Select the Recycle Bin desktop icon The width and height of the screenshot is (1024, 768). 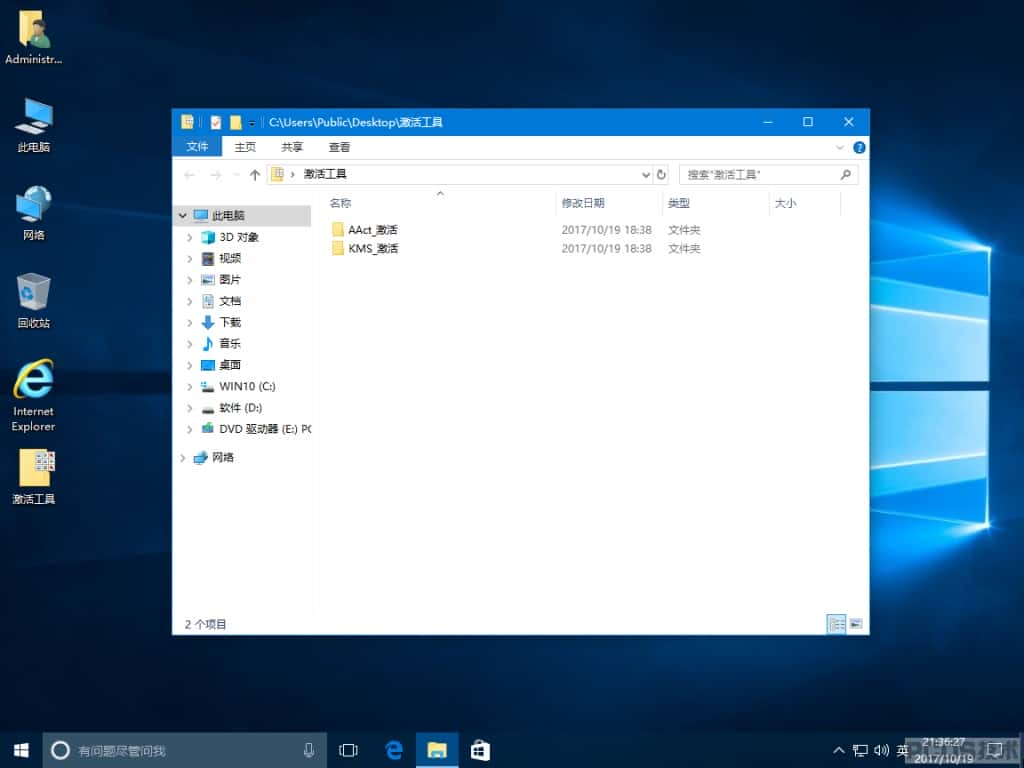[33, 300]
